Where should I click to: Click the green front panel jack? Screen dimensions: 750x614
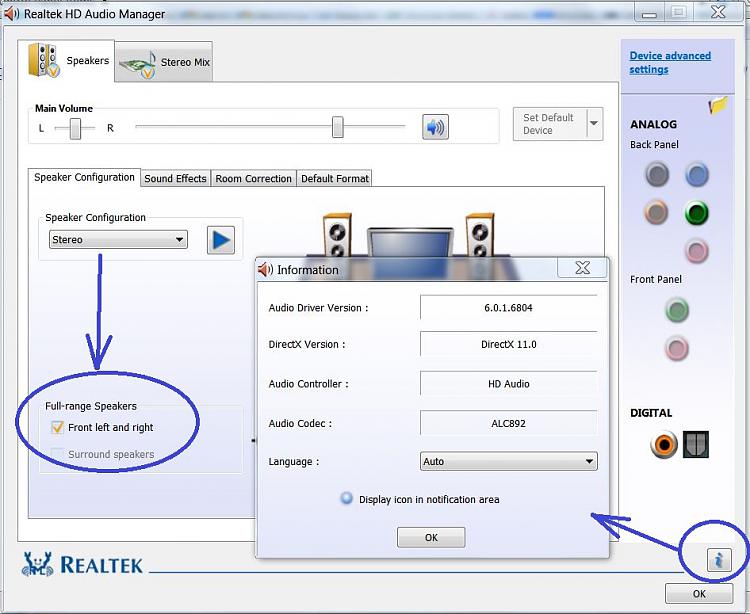pyautogui.click(x=677, y=310)
